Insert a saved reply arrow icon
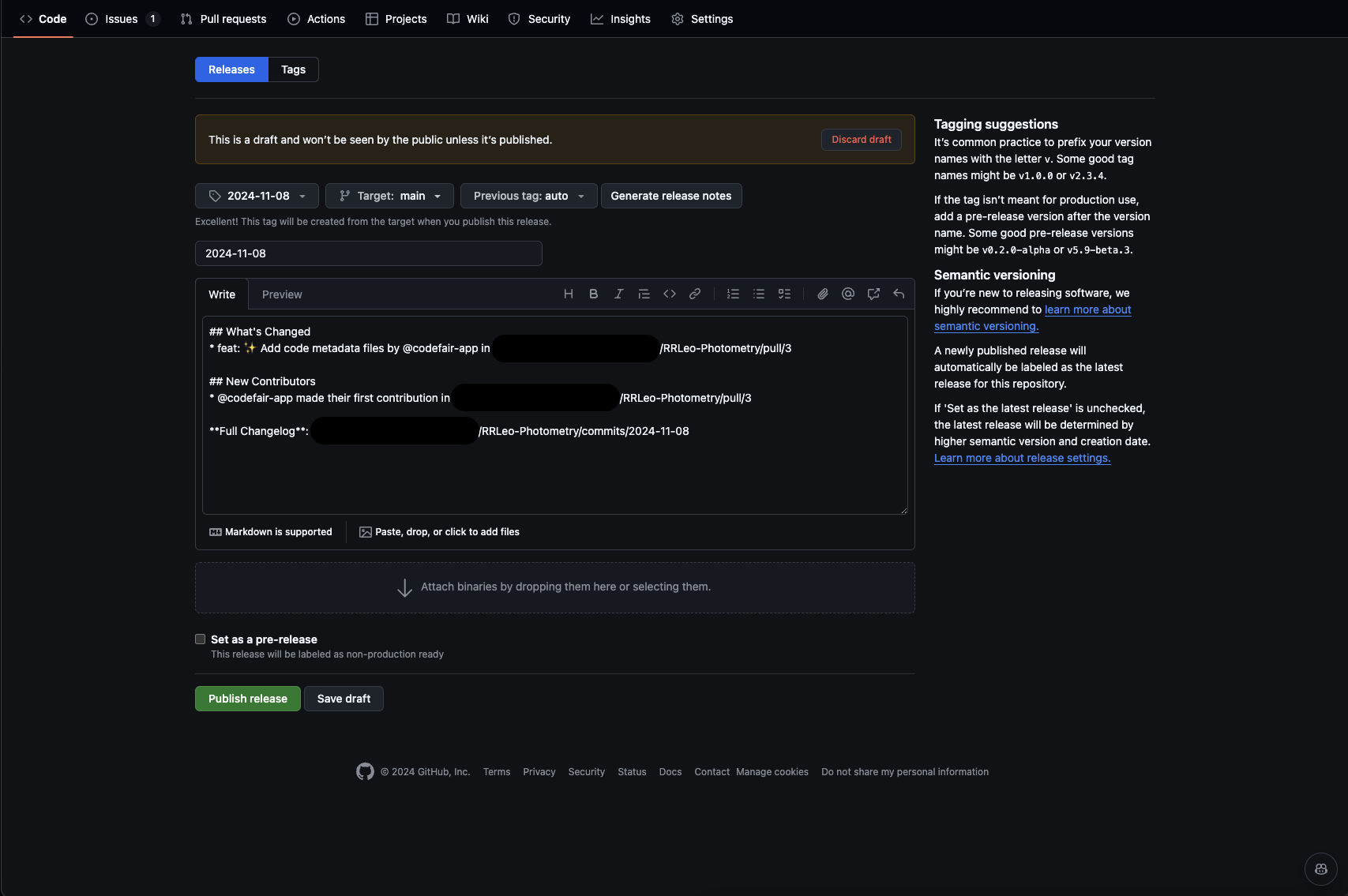 [899, 294]
